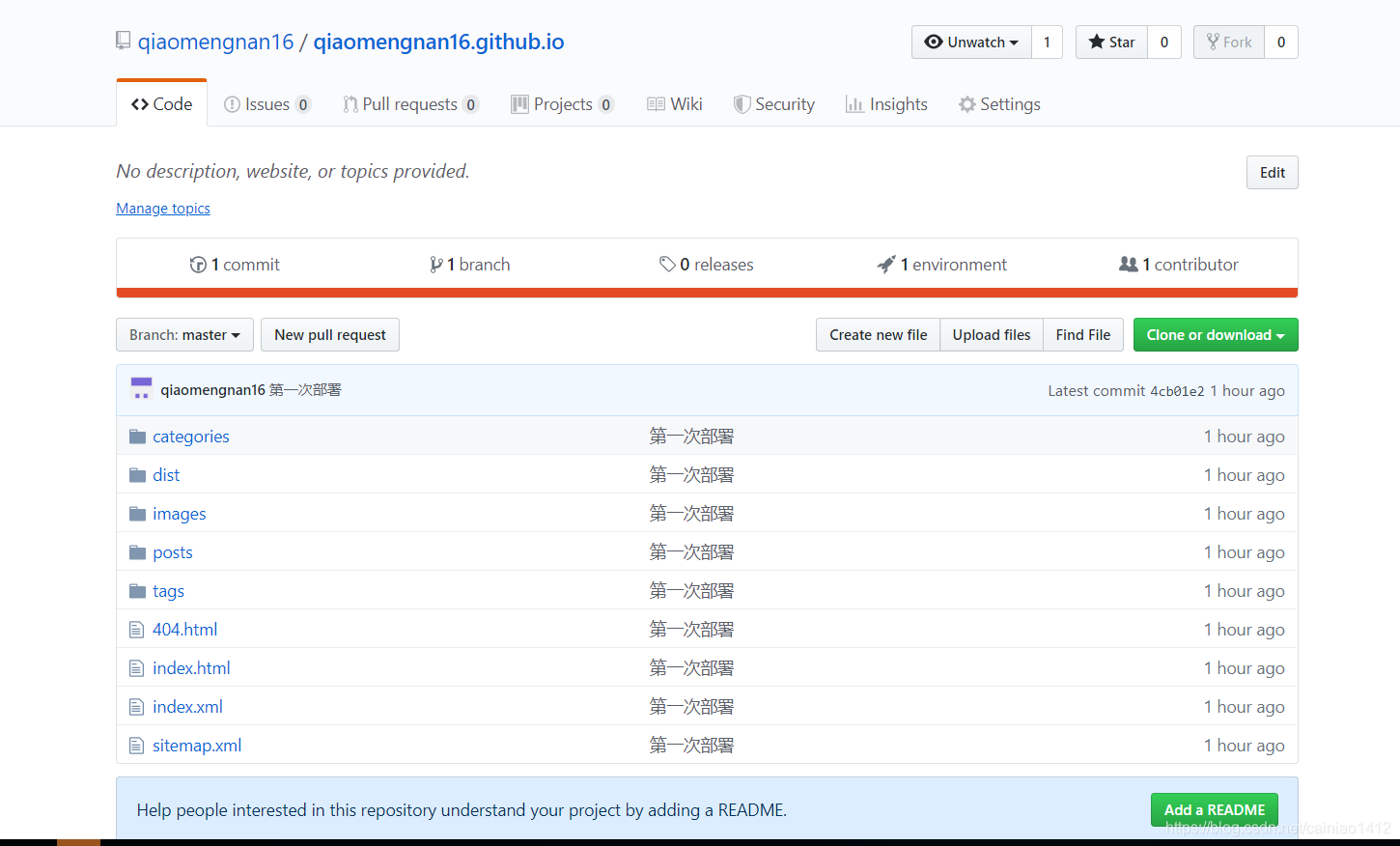Image resolution: width=1400 pixels, height=846 pixels.
Task: Open the Code tab
Action: coord(161,103)
